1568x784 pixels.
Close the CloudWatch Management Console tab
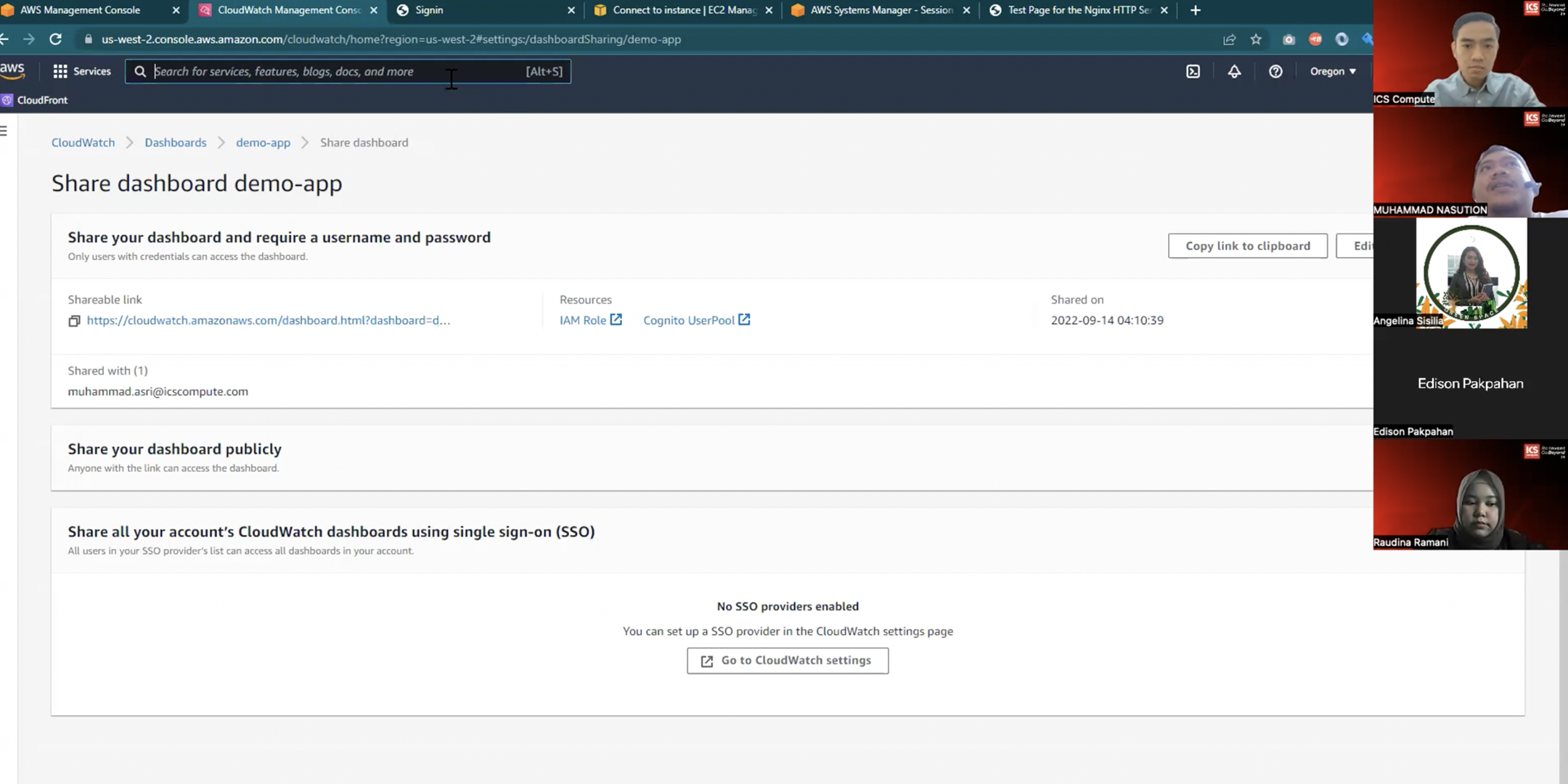pos(374,10)
